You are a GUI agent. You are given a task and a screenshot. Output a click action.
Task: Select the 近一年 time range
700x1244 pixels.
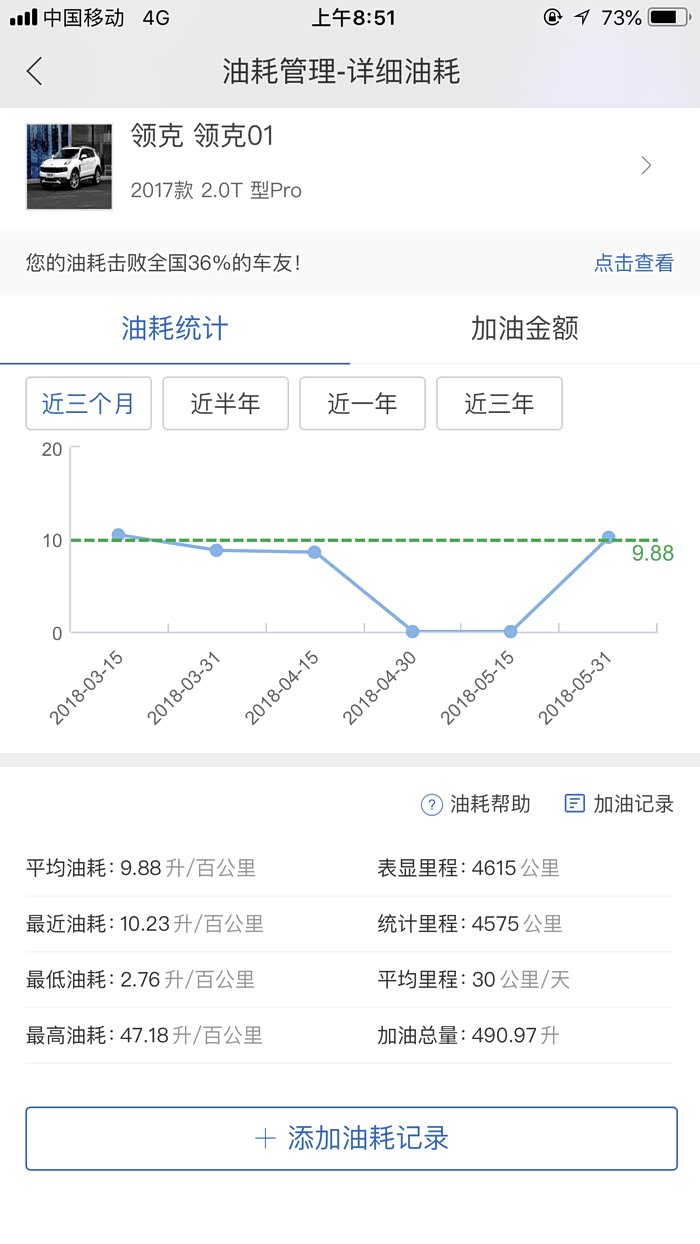(362, 404)
